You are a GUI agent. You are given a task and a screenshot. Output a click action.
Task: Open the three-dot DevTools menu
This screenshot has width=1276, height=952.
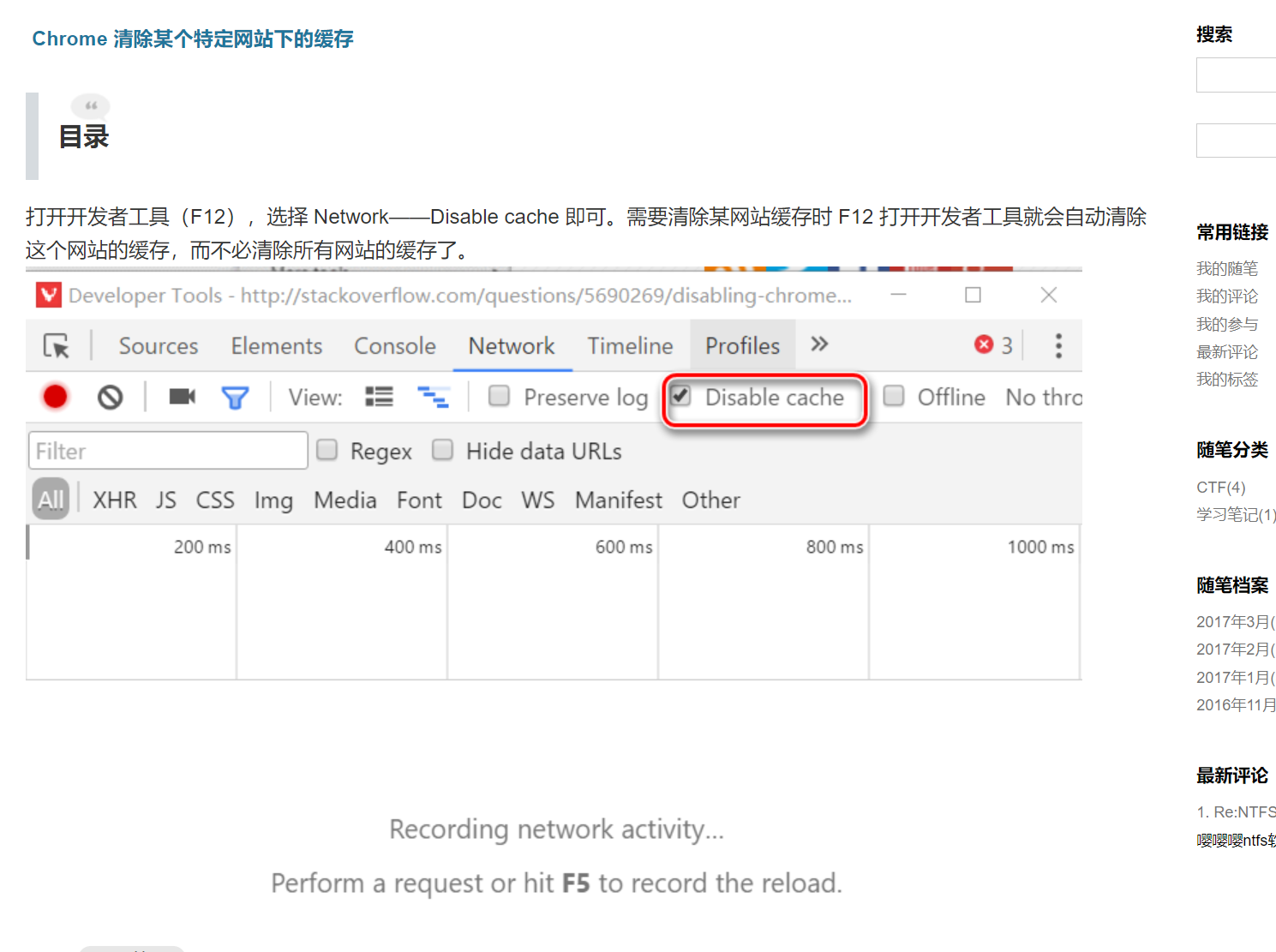point(1058,345)
